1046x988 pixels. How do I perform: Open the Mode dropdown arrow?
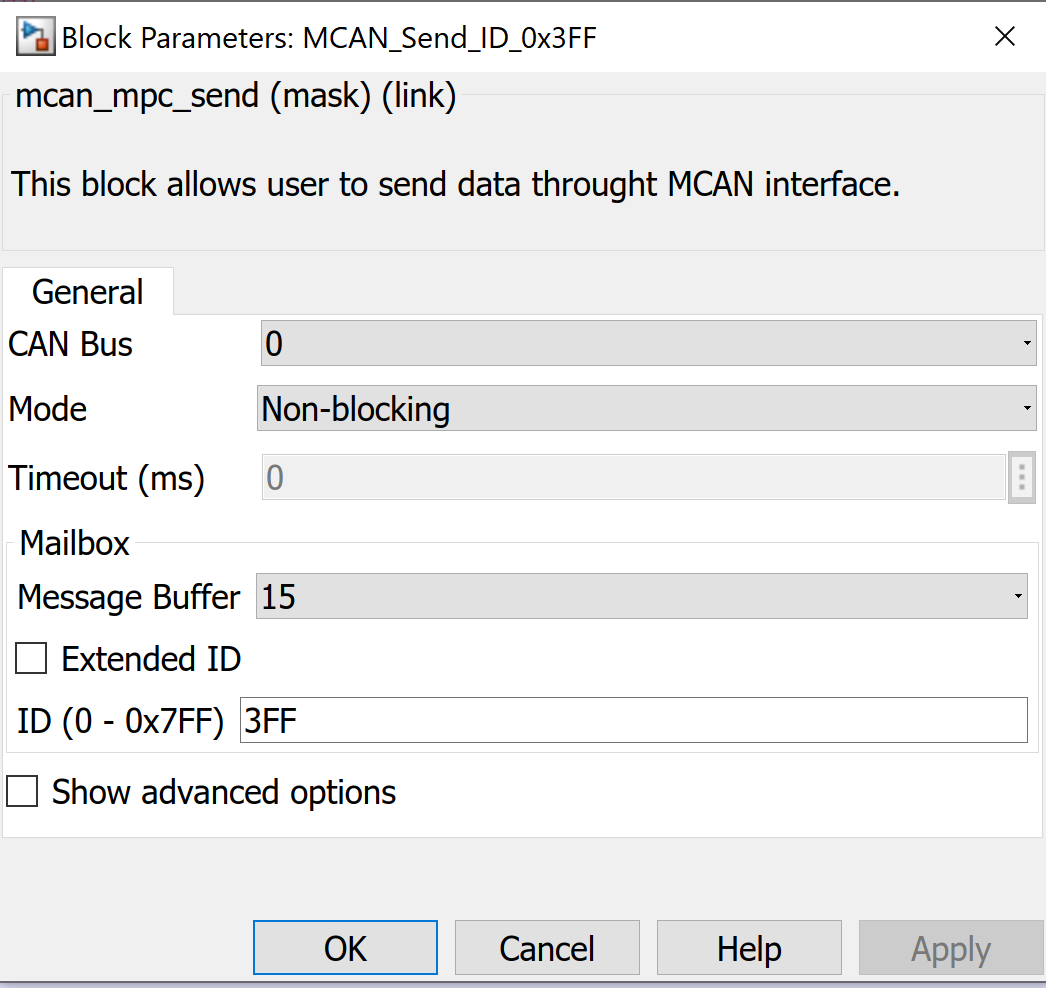[x=1027, y=408]
